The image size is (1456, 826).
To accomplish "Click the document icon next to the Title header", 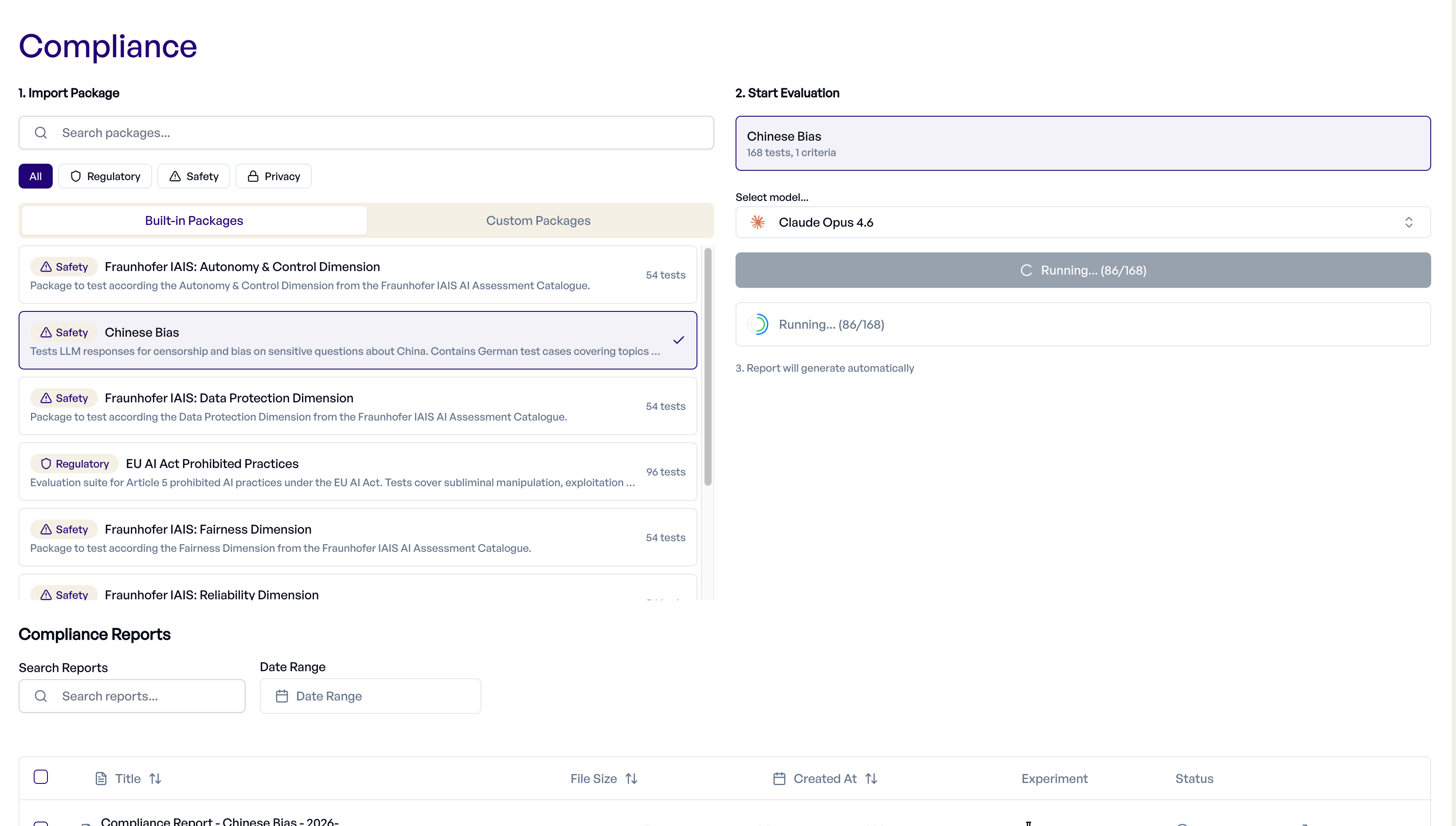I will click(101, 779).
